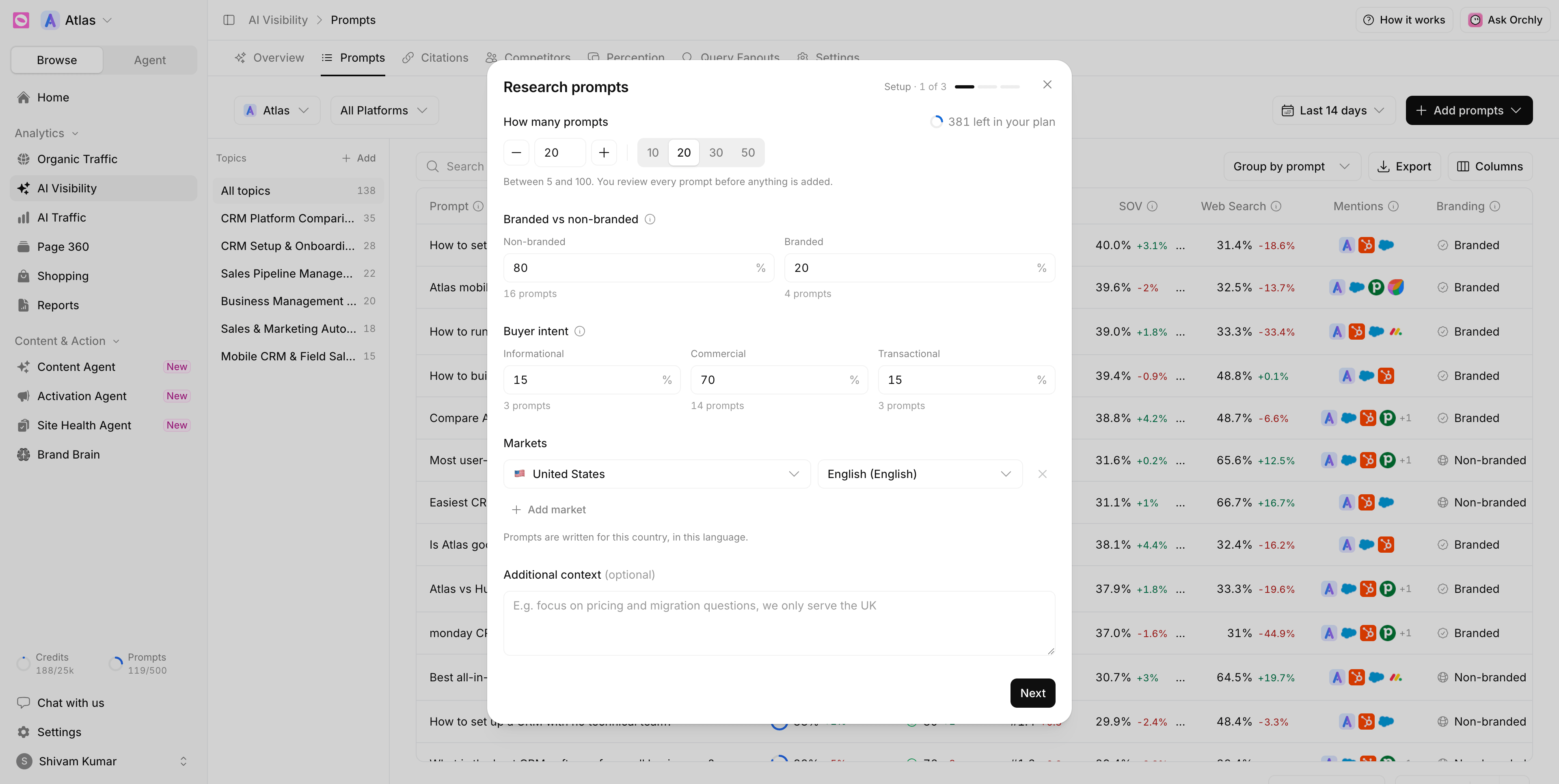Open the Atlas workspace switcher in sidebar

click(x=77, y=20)
